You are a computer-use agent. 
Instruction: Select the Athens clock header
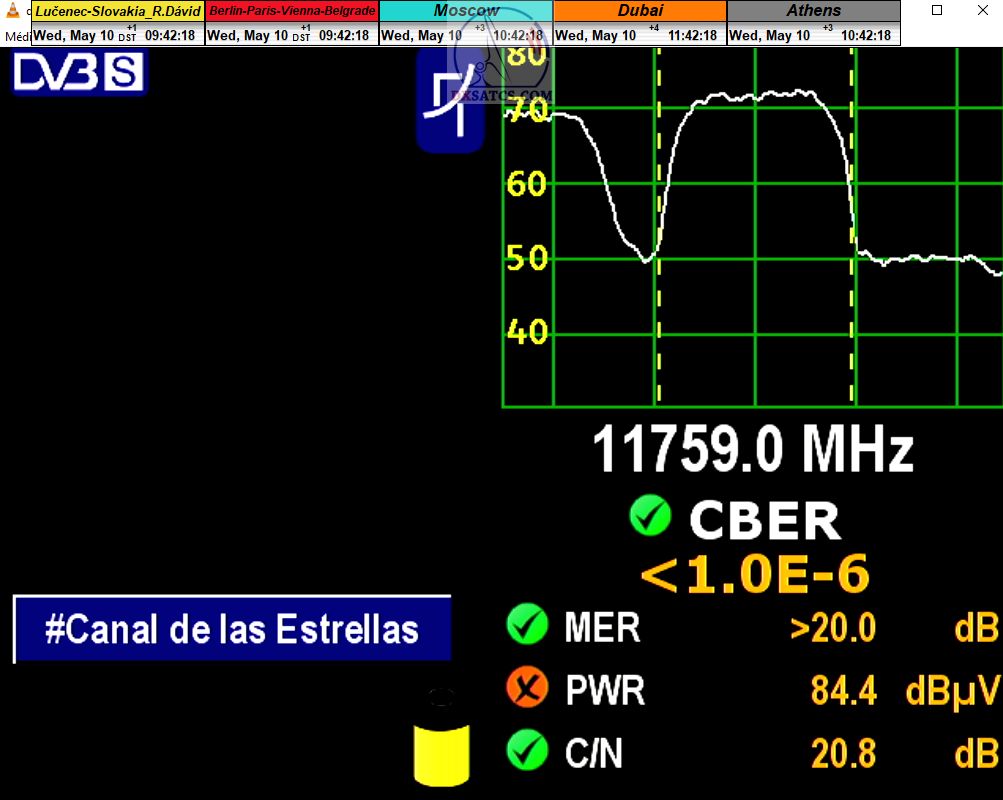(x=813, y=11)
